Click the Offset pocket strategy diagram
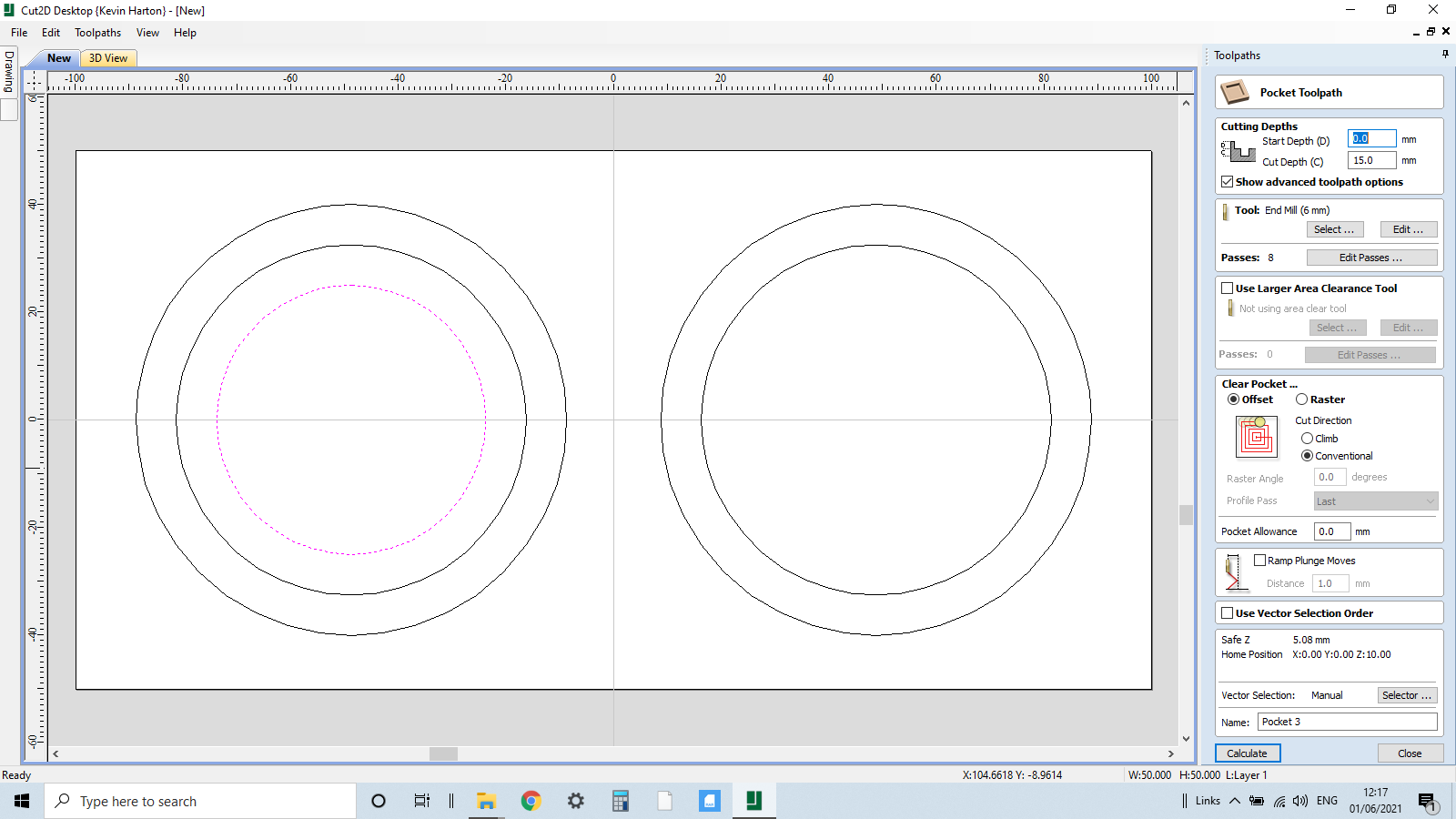 click(1257, 437)
